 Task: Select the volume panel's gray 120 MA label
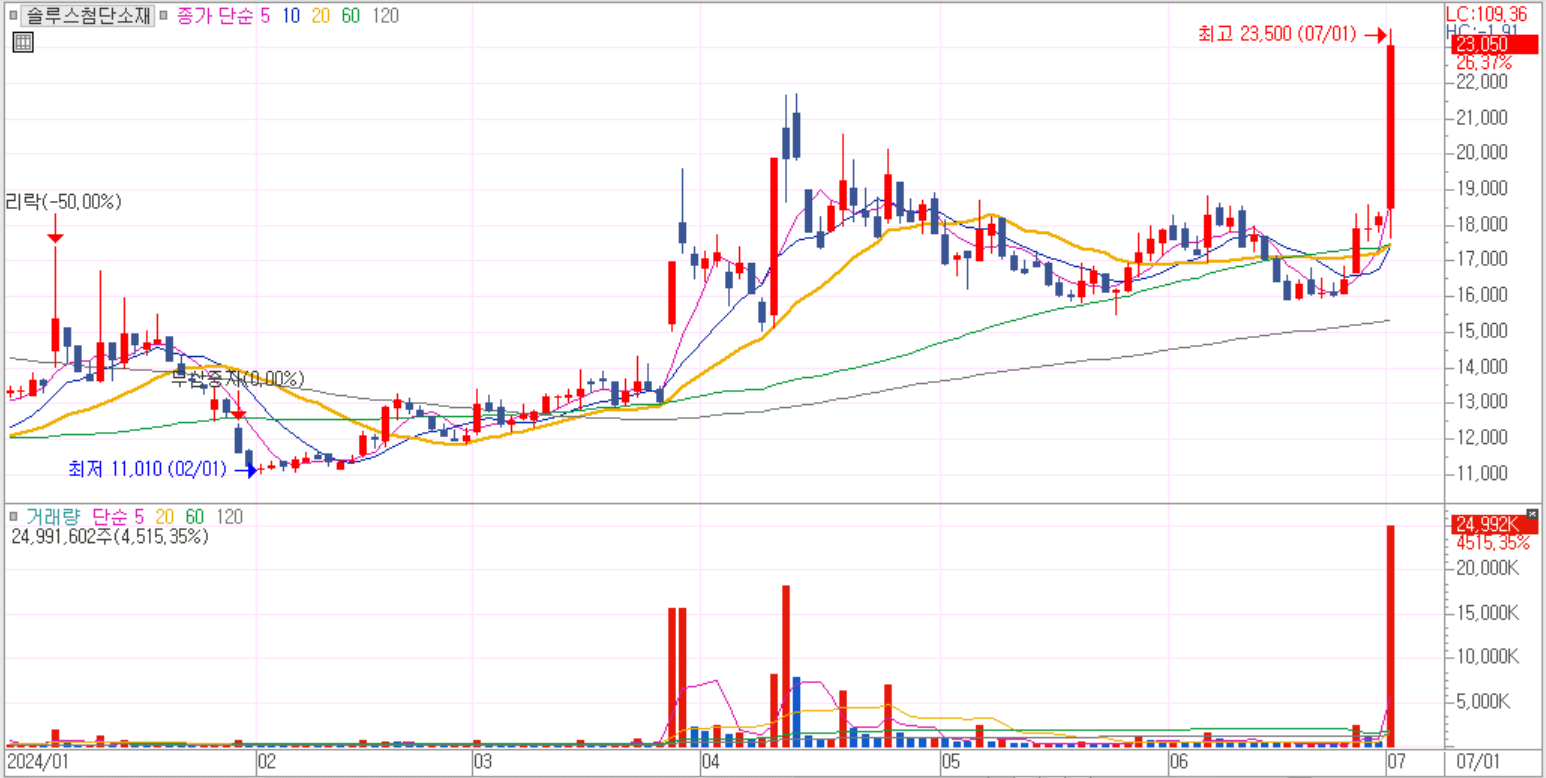[230, 517]
